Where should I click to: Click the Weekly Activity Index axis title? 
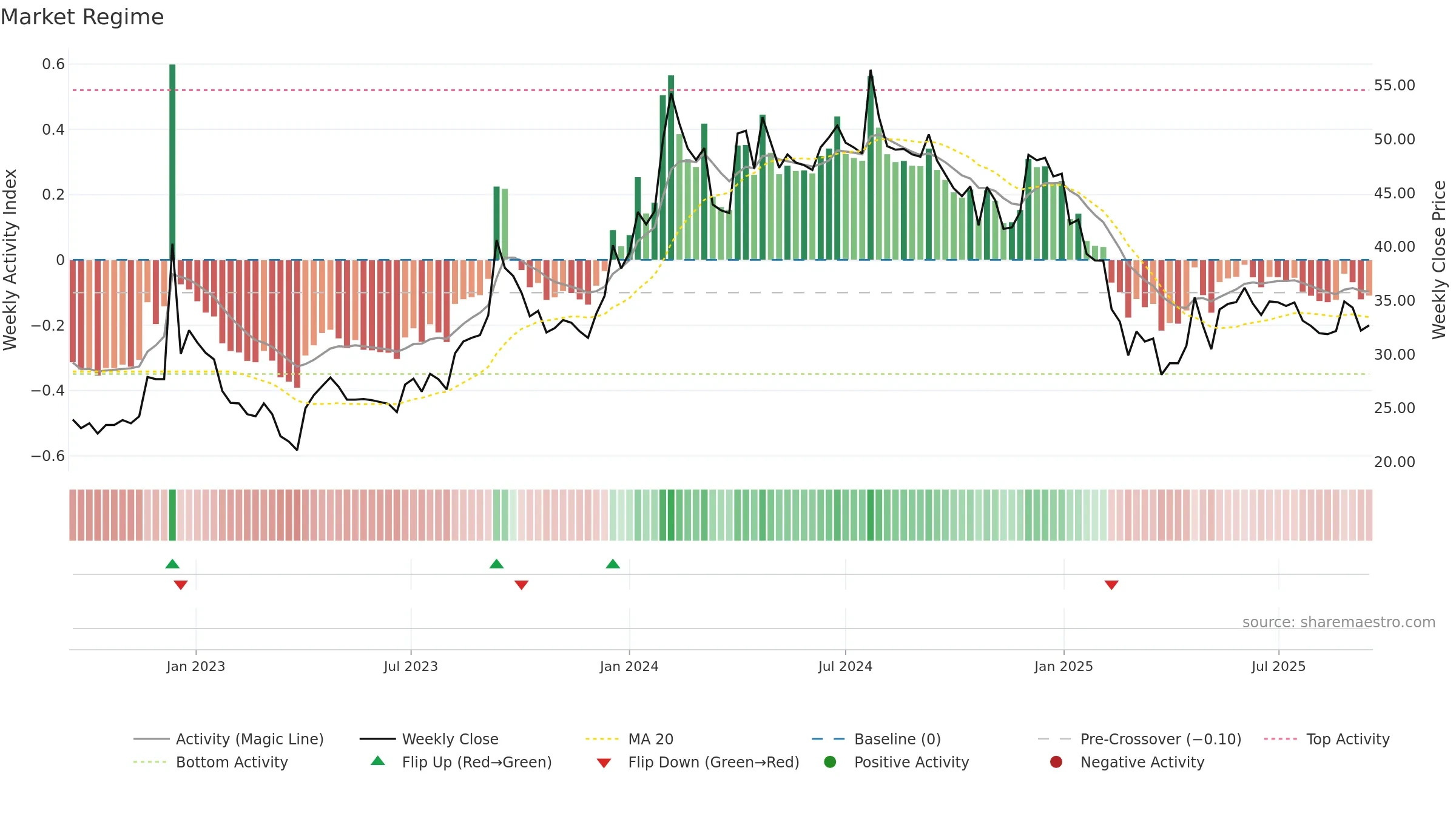10,260
